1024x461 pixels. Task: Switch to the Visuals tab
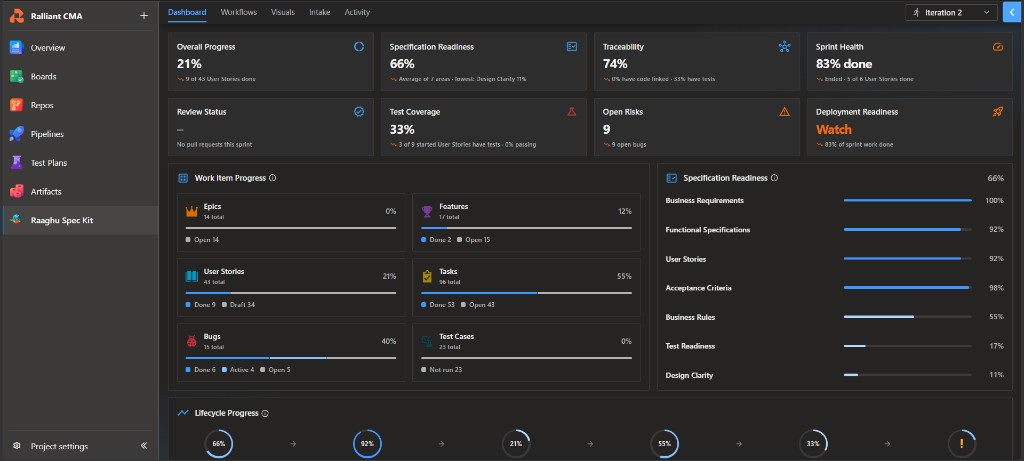(283, 12)
